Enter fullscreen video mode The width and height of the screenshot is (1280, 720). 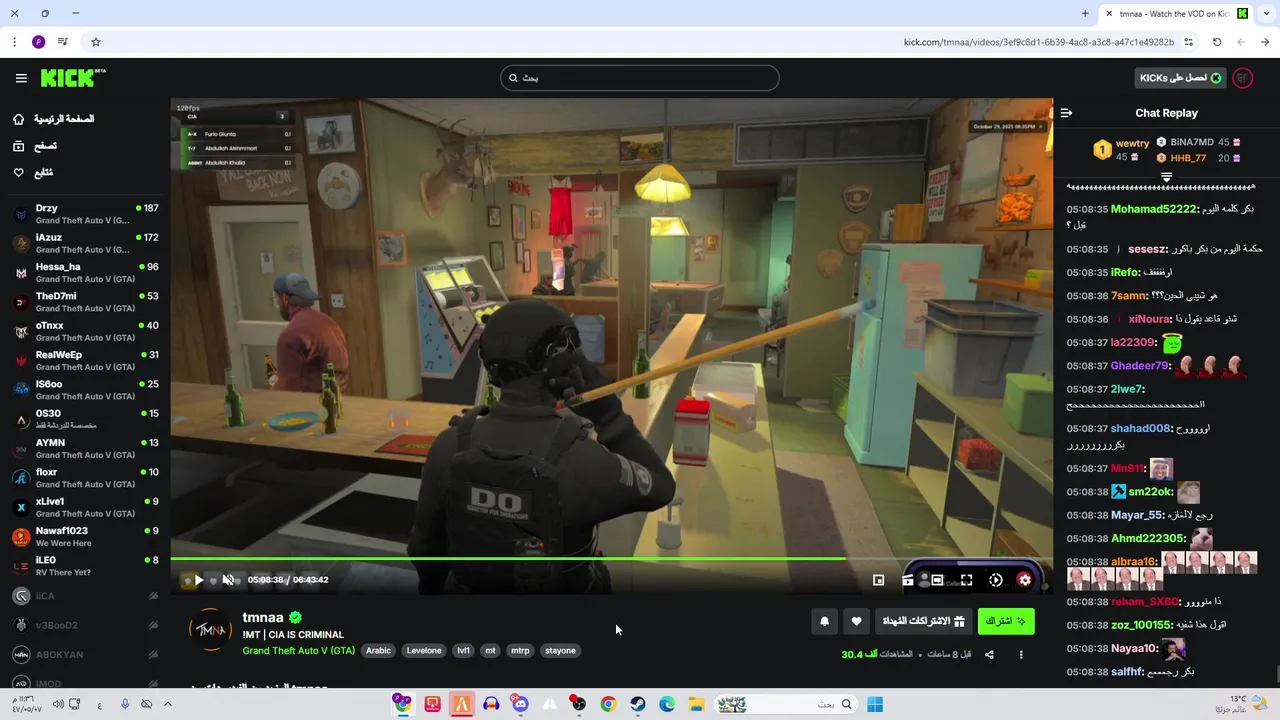tap(966, 580)
